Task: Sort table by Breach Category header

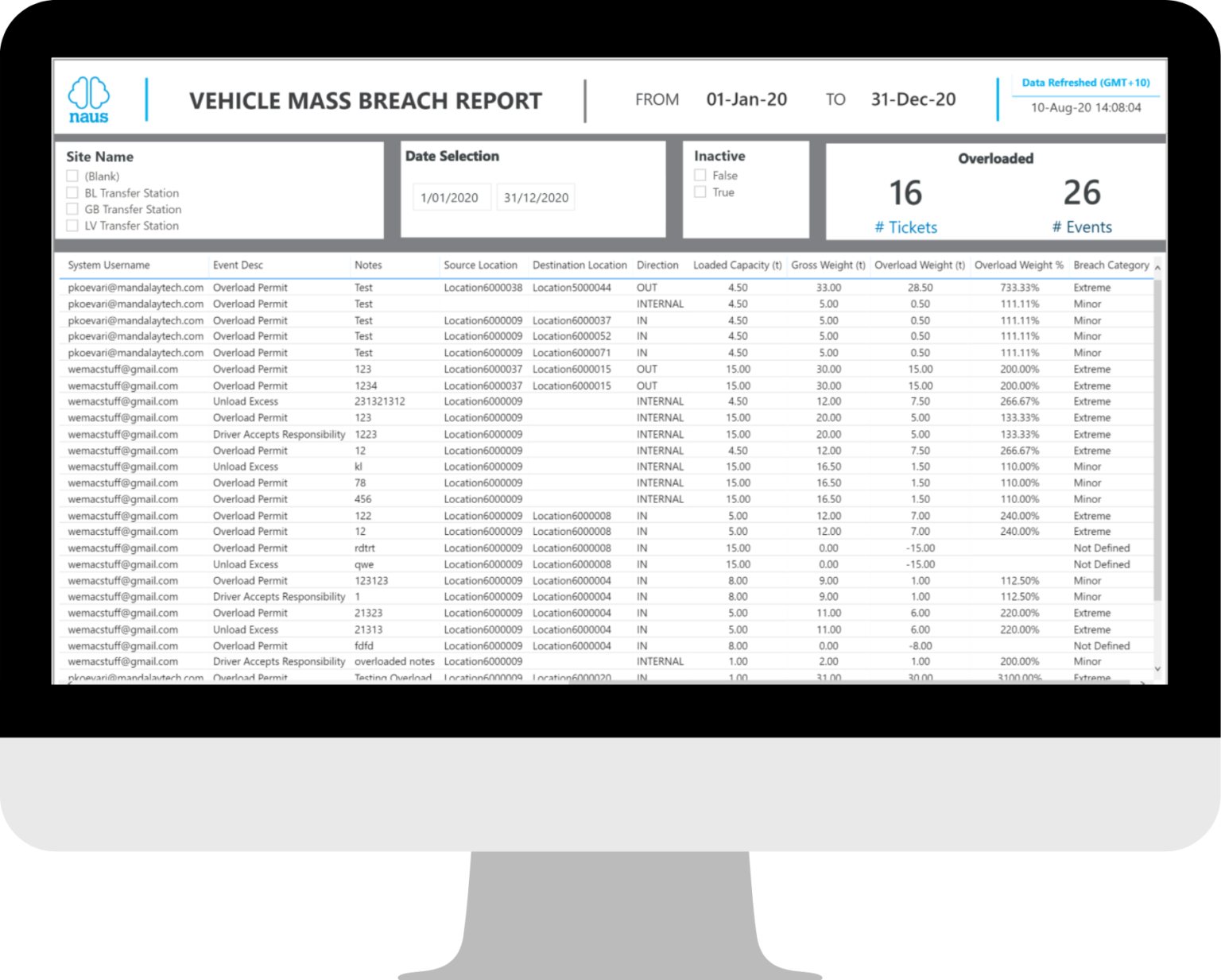Action: pyautogui.click(x=1111, y=265)
